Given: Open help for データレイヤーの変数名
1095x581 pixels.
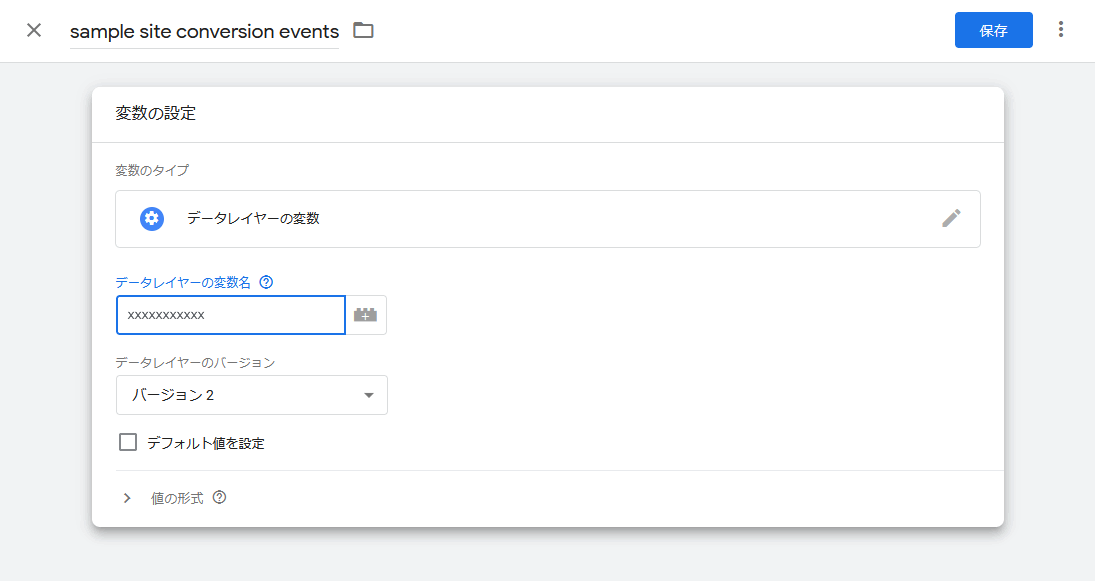Looking at the screenshot, I should [266, 282].
